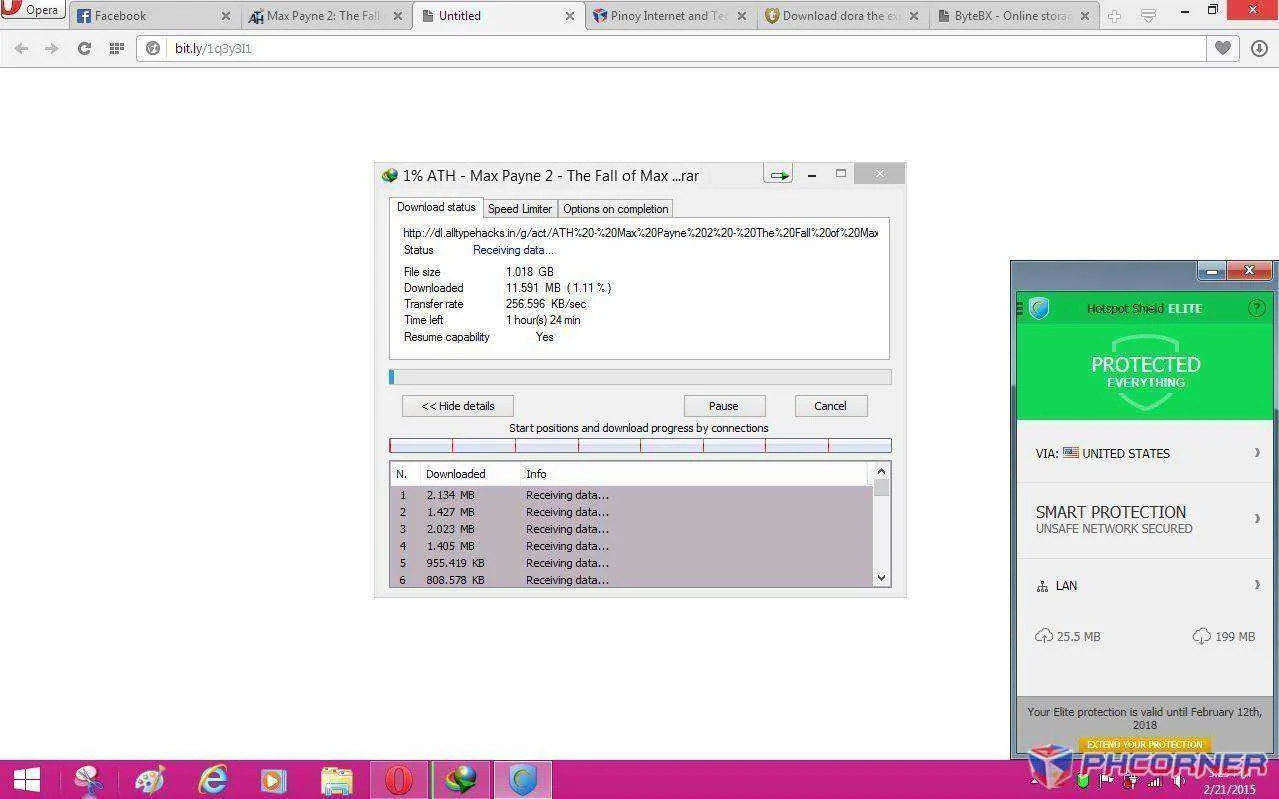Select connection row 5 with 955.419 KB

[631, 563]
